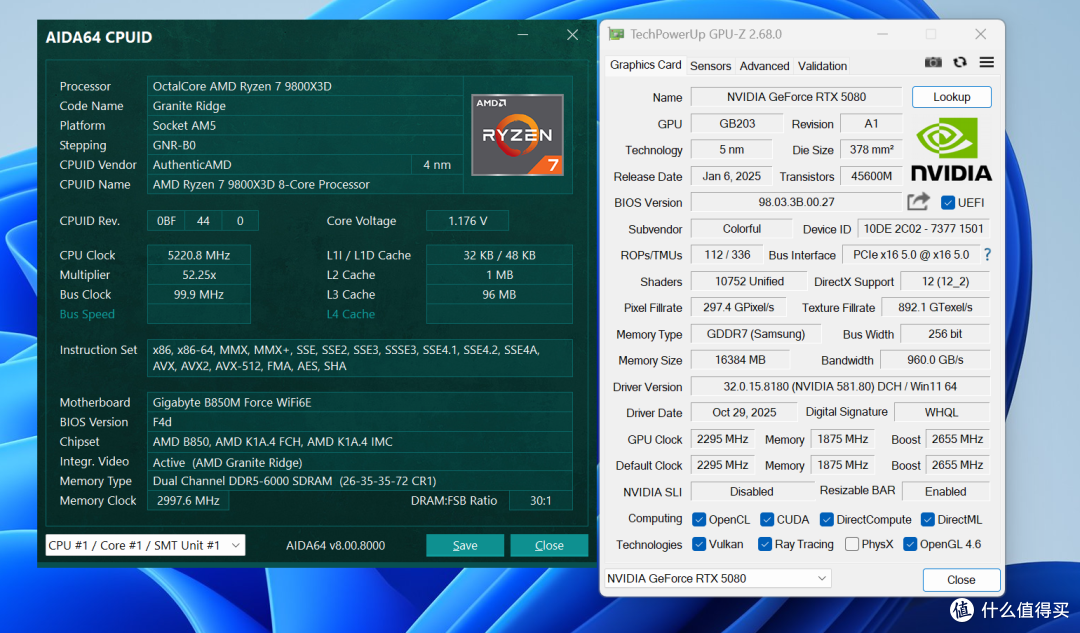Screen dimensions: 1080x633
Task: Click the GPU-Z title bar app icon
Action: pos(616,34)
